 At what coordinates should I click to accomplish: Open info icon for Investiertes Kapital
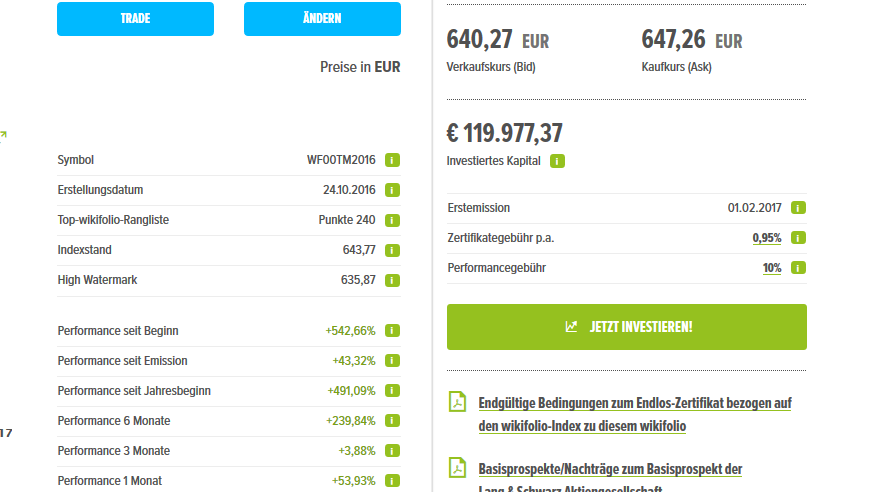pyautogui.click(x=557, y=161)
